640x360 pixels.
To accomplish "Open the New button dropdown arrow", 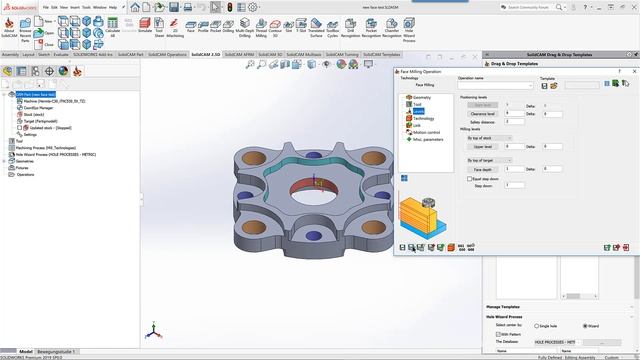I will tap(55, 21).
